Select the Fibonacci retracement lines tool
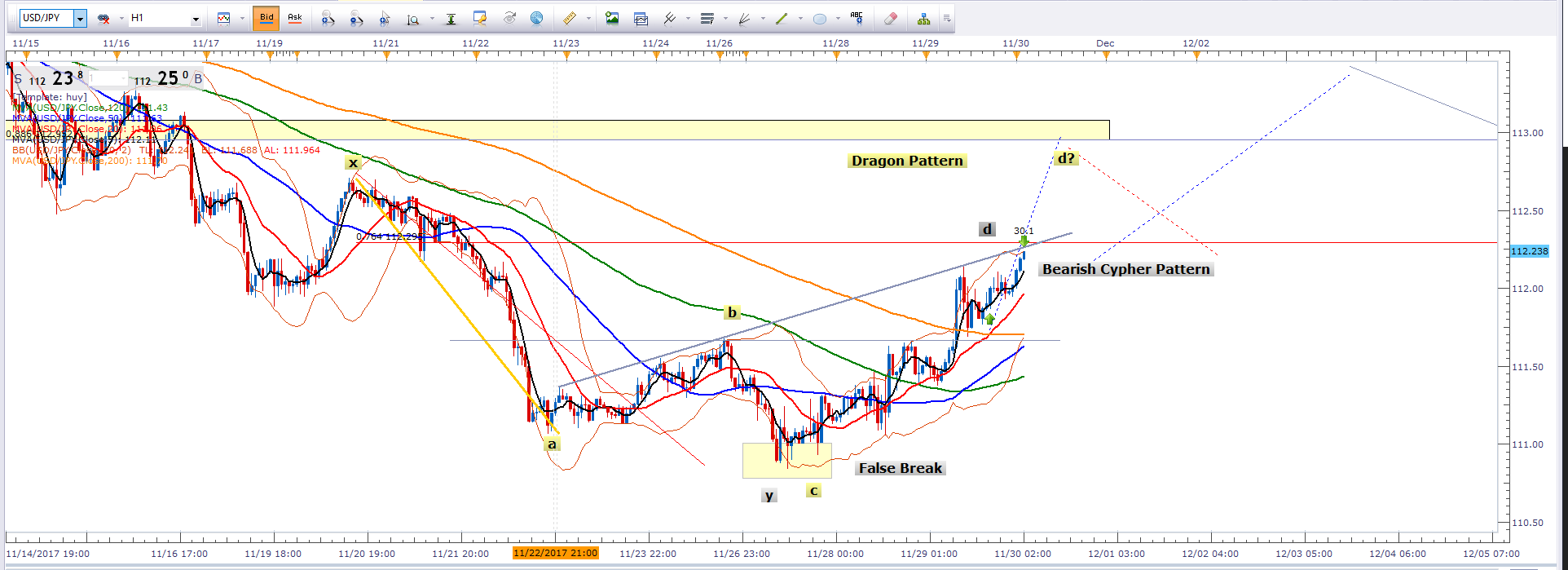 (x=707, y=18)
